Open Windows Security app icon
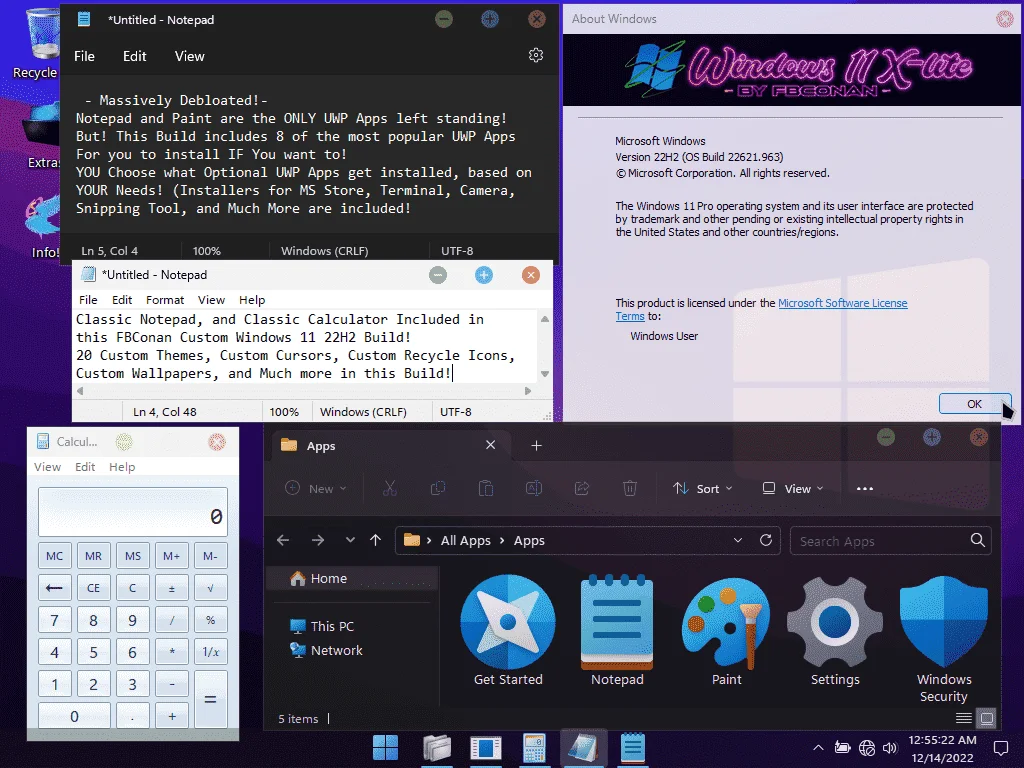The height and width of the screenshot is (768, 1024). [x=944, y=637]
